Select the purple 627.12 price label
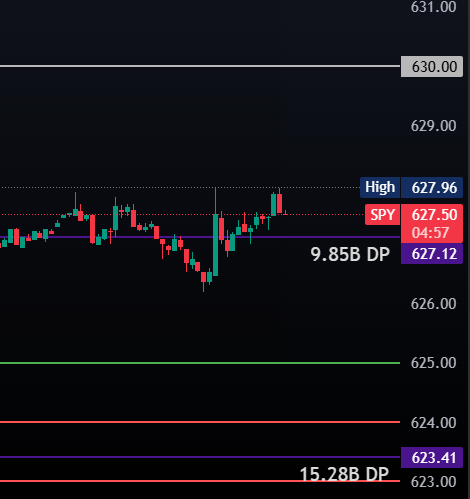 click(432, 254)
